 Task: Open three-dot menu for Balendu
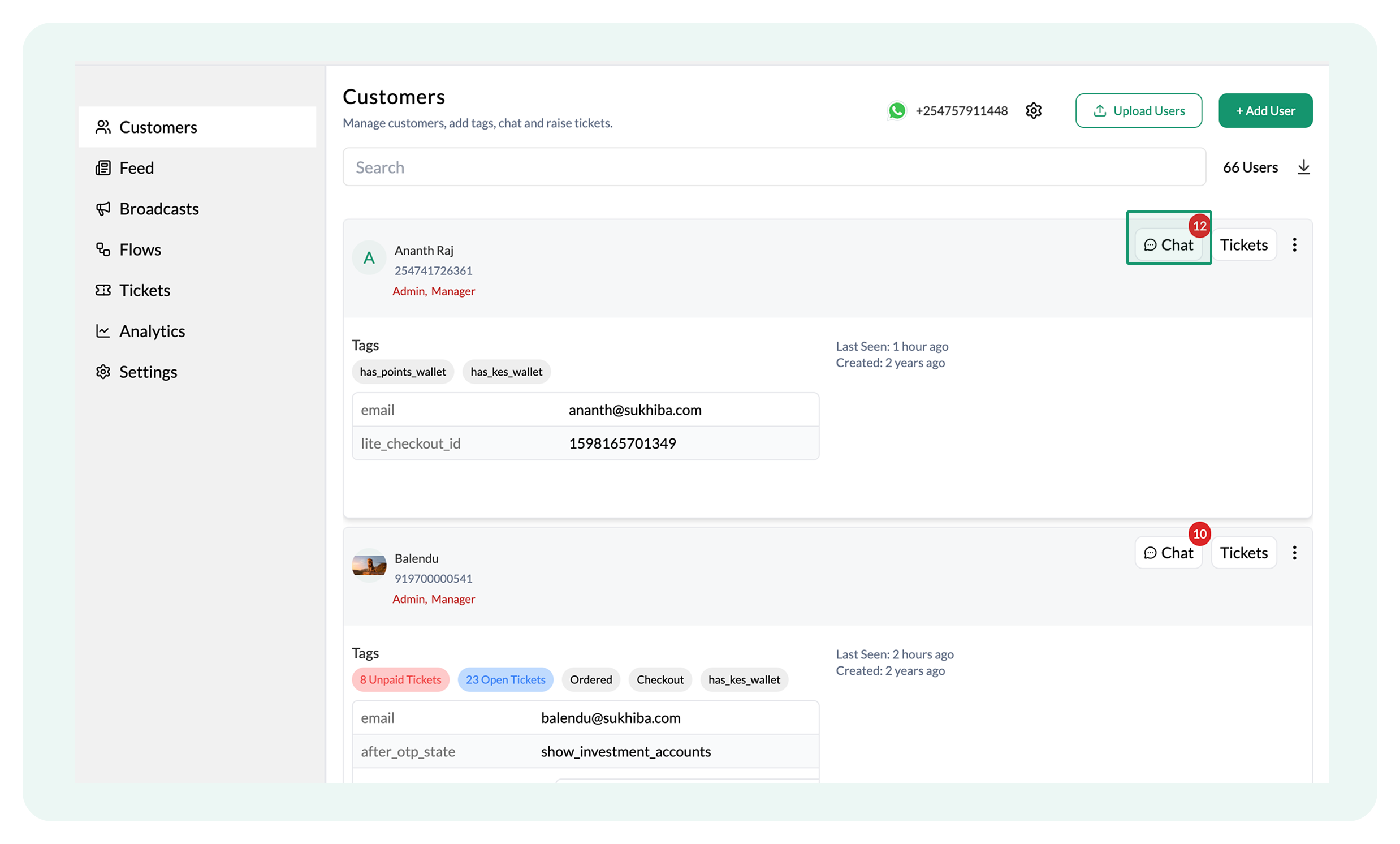[x=1294, y=553]
